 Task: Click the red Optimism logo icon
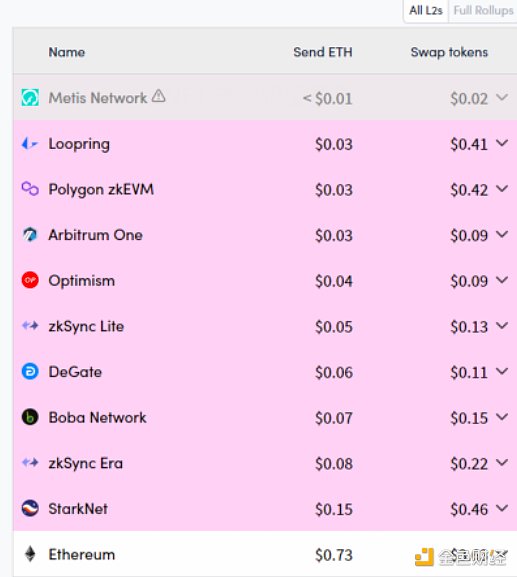[30, 280]
